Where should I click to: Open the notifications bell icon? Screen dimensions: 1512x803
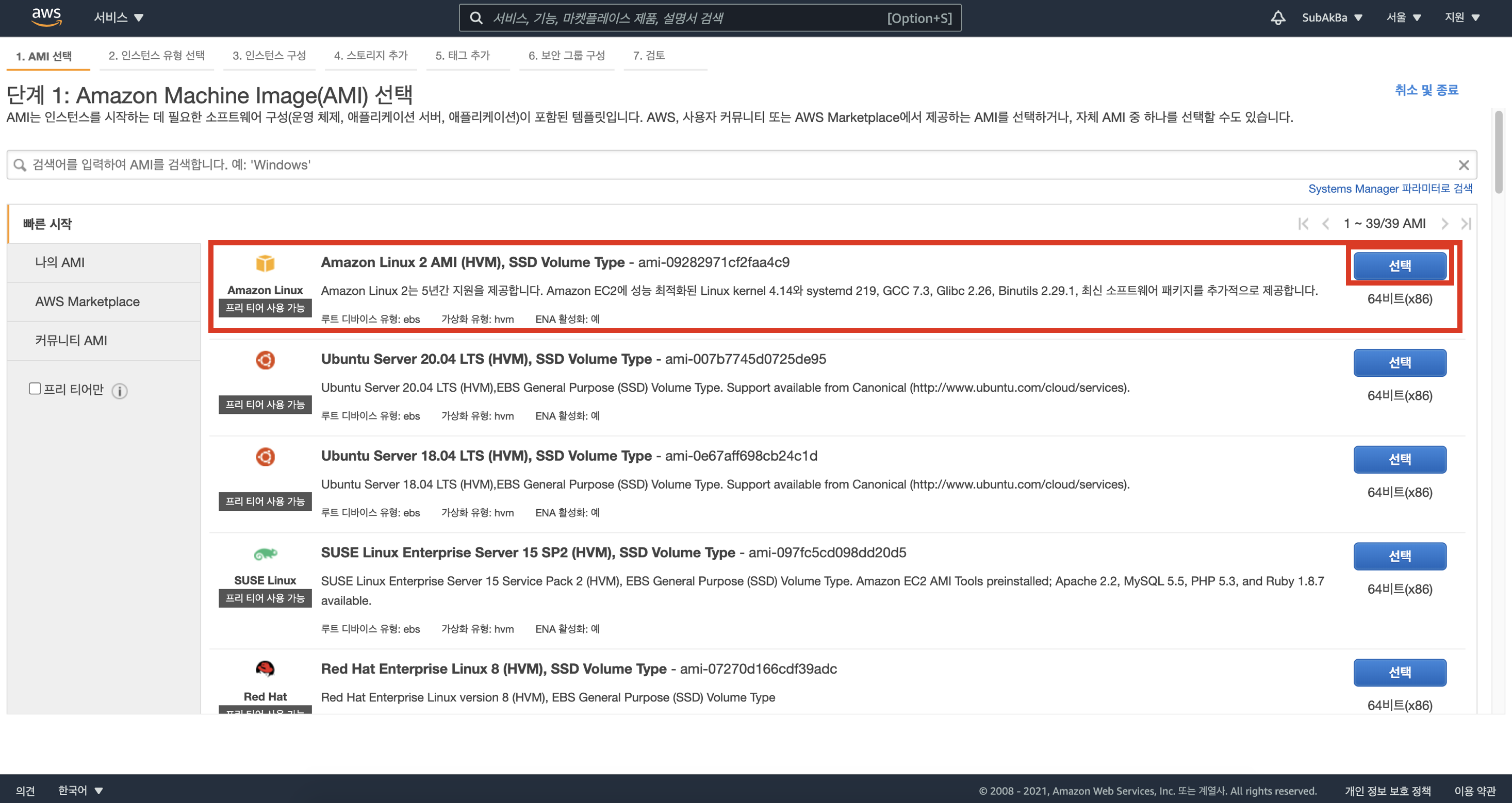tap(1277, 18)
